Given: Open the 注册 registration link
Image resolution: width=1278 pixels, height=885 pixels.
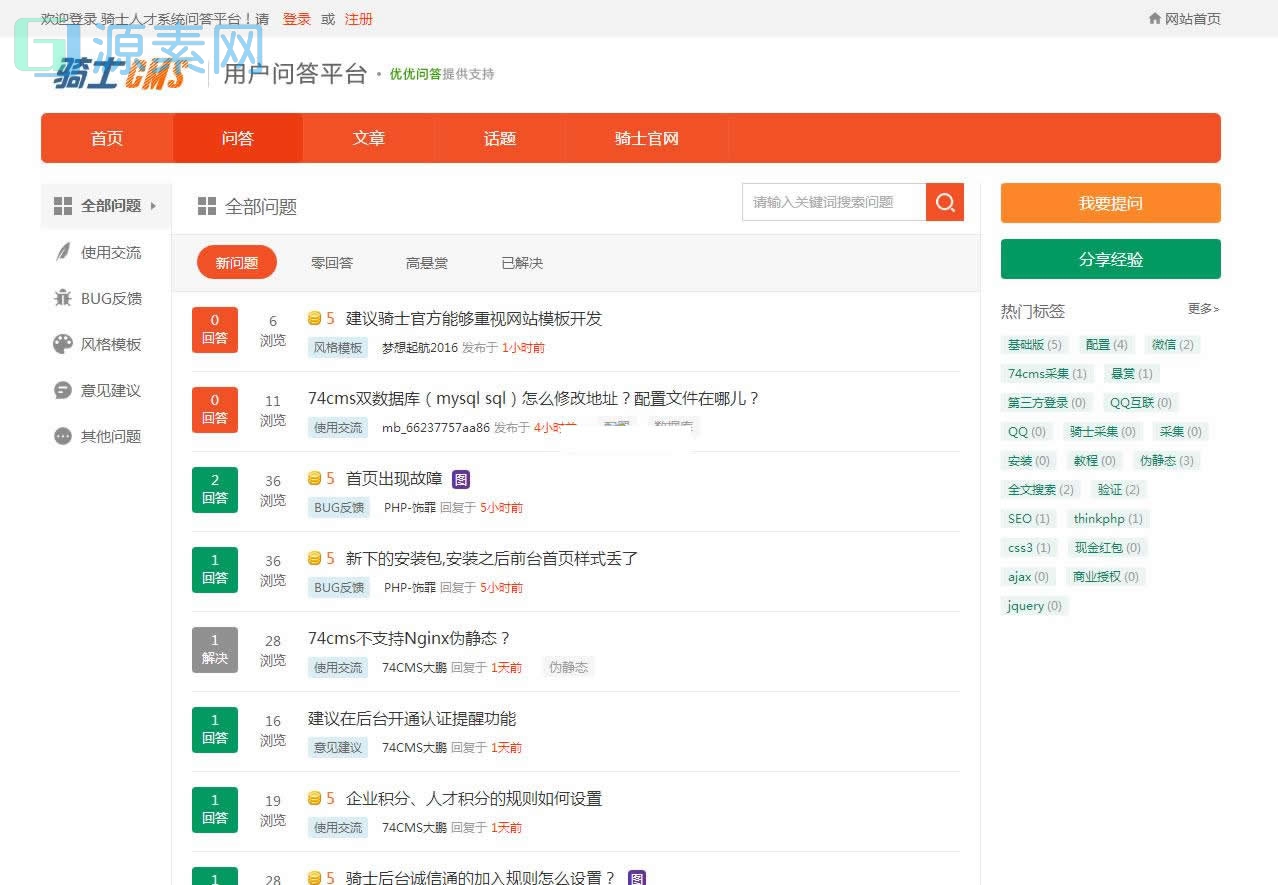Looking at the screenshot, I should point(358,19).
